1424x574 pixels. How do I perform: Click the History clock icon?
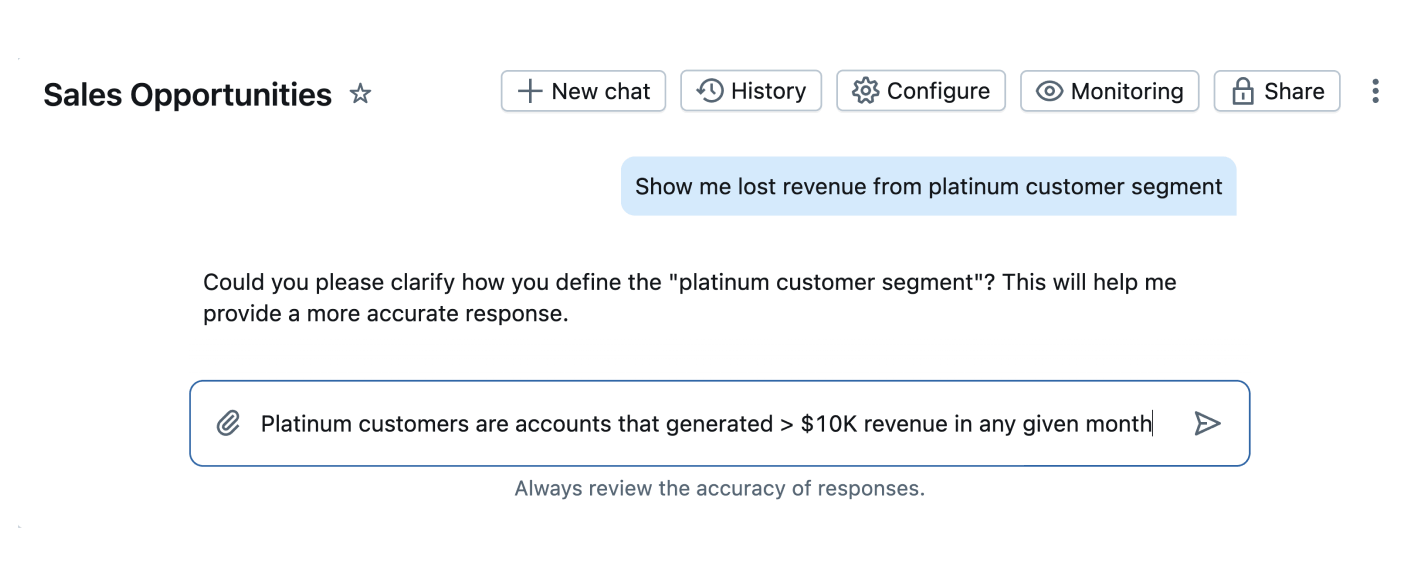click(x=710, y=91)
